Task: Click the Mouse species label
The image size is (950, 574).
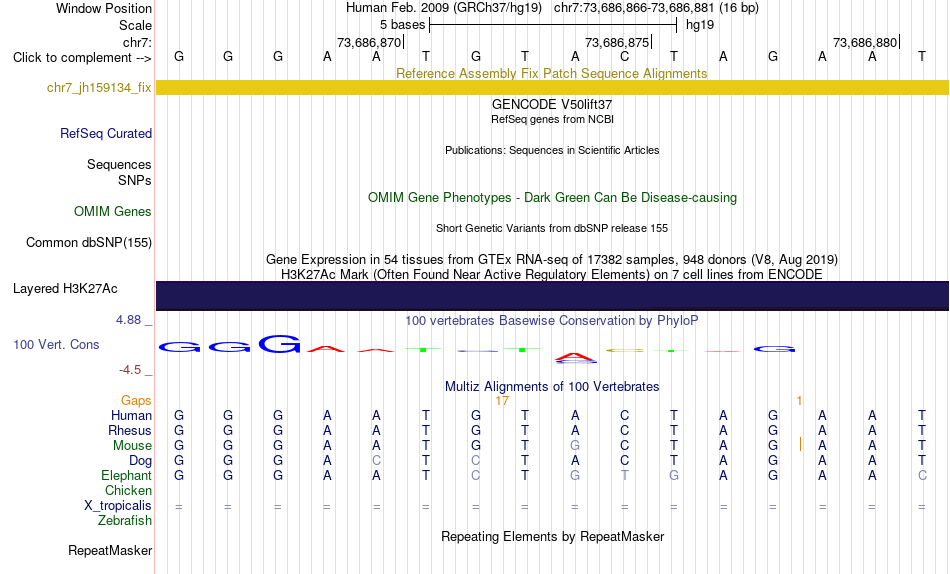Action: pos(132,446)
